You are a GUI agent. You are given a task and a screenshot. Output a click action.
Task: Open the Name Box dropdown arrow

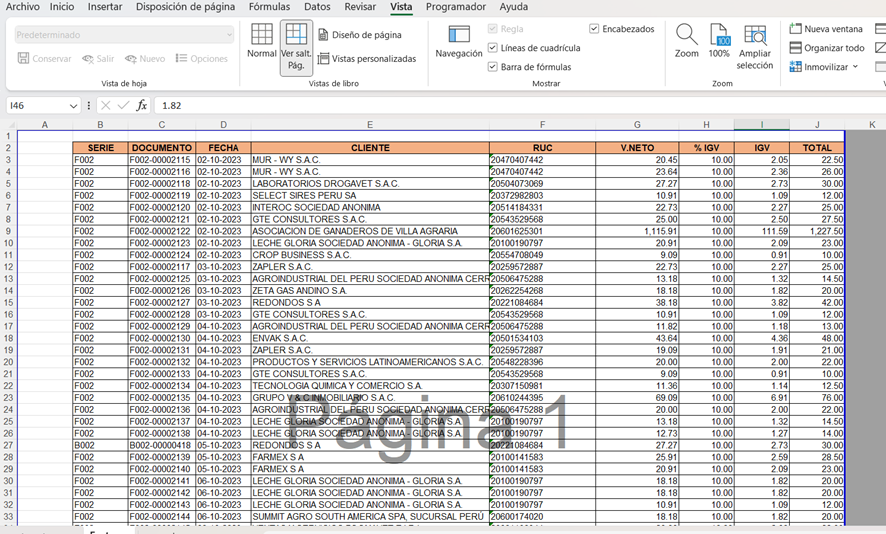73,106
